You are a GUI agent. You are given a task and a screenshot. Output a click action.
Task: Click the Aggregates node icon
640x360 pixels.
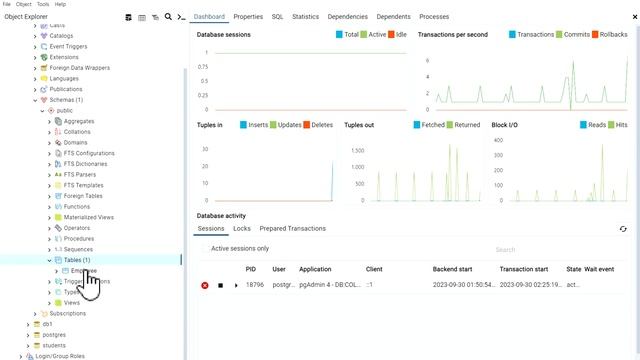pyautogui.click(x=58, y=121)
